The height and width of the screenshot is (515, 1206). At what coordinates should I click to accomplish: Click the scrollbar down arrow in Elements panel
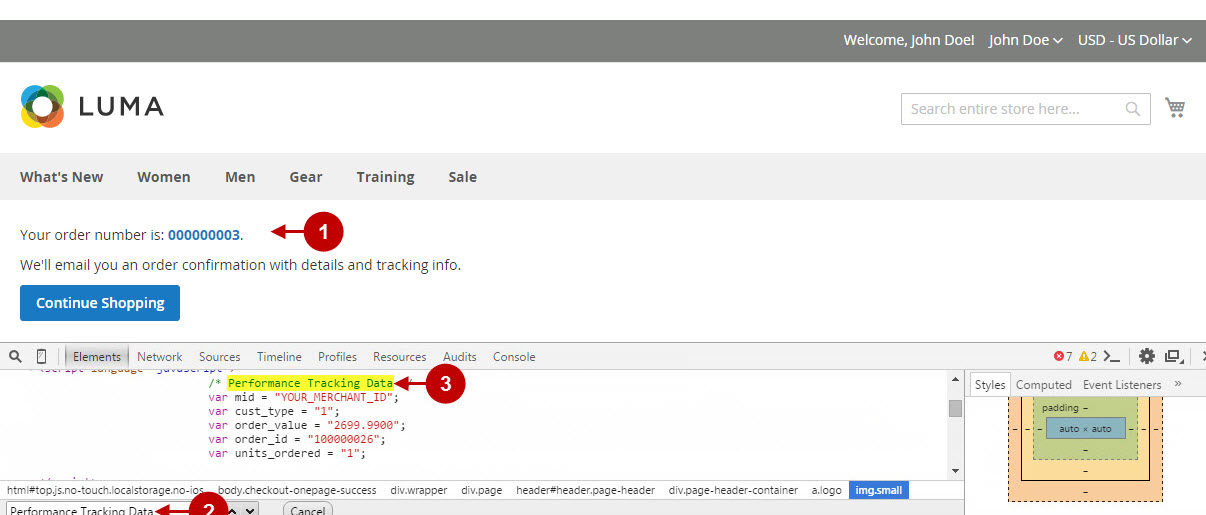pyautogui.click(x=955, y=470)
